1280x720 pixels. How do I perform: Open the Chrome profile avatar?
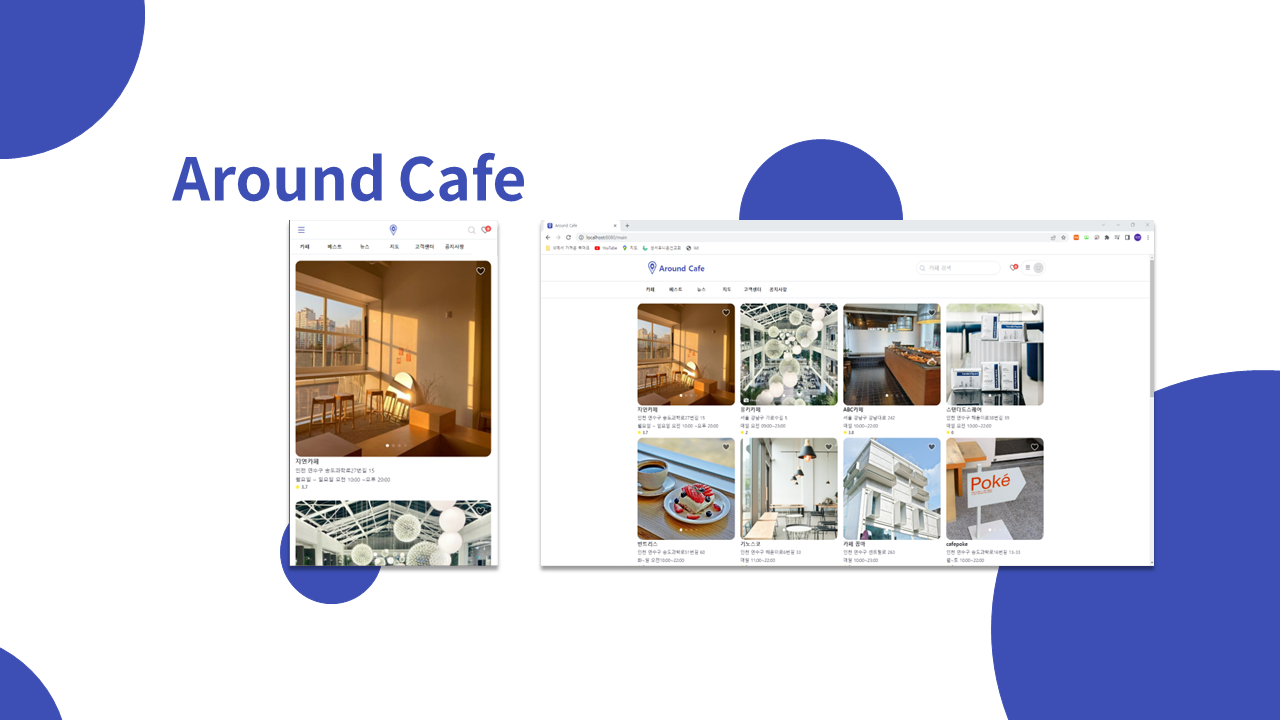pyautogui.click(x=1138, y=237)
